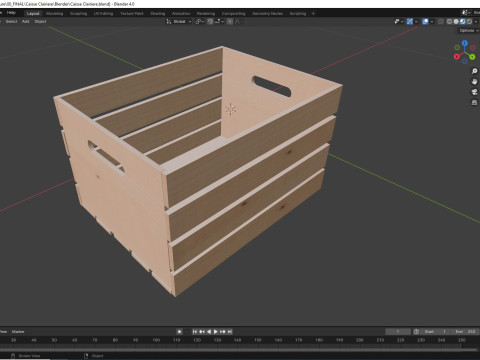Toggle the snapping magnet icon
The image size is (480, 360).
[210, 21]
